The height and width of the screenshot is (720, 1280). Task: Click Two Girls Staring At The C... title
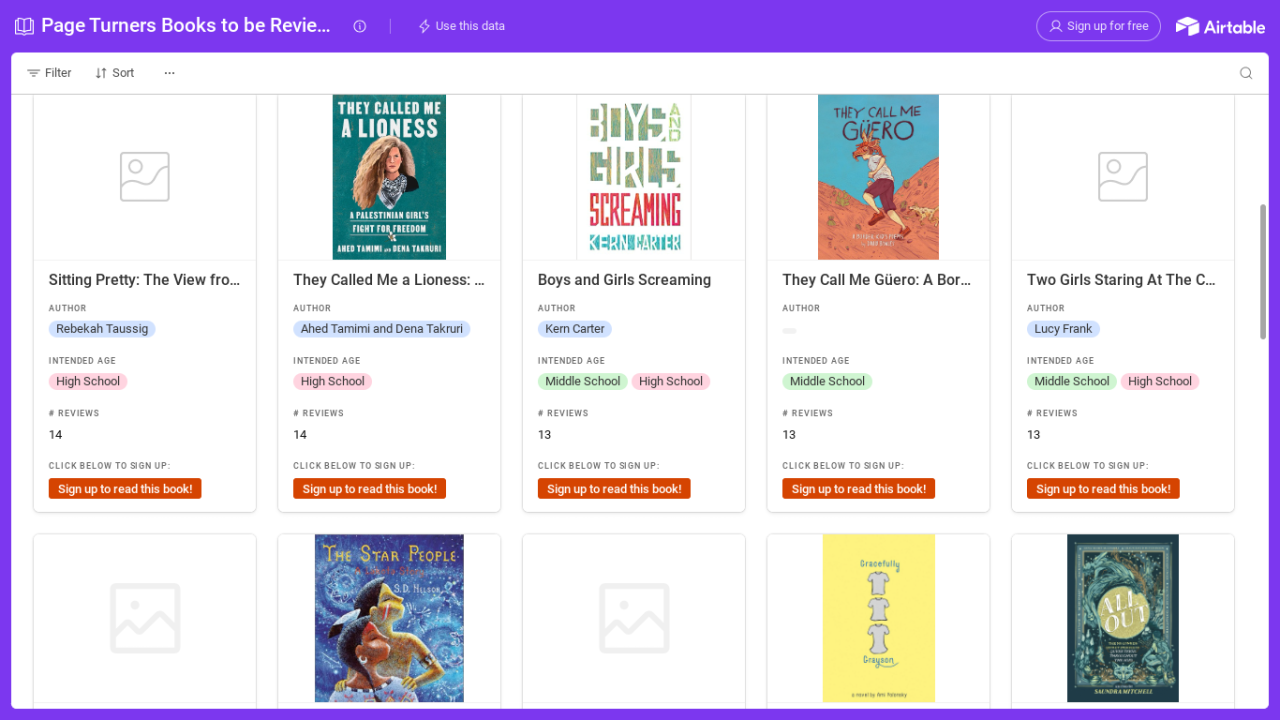tap(1122, 280)
